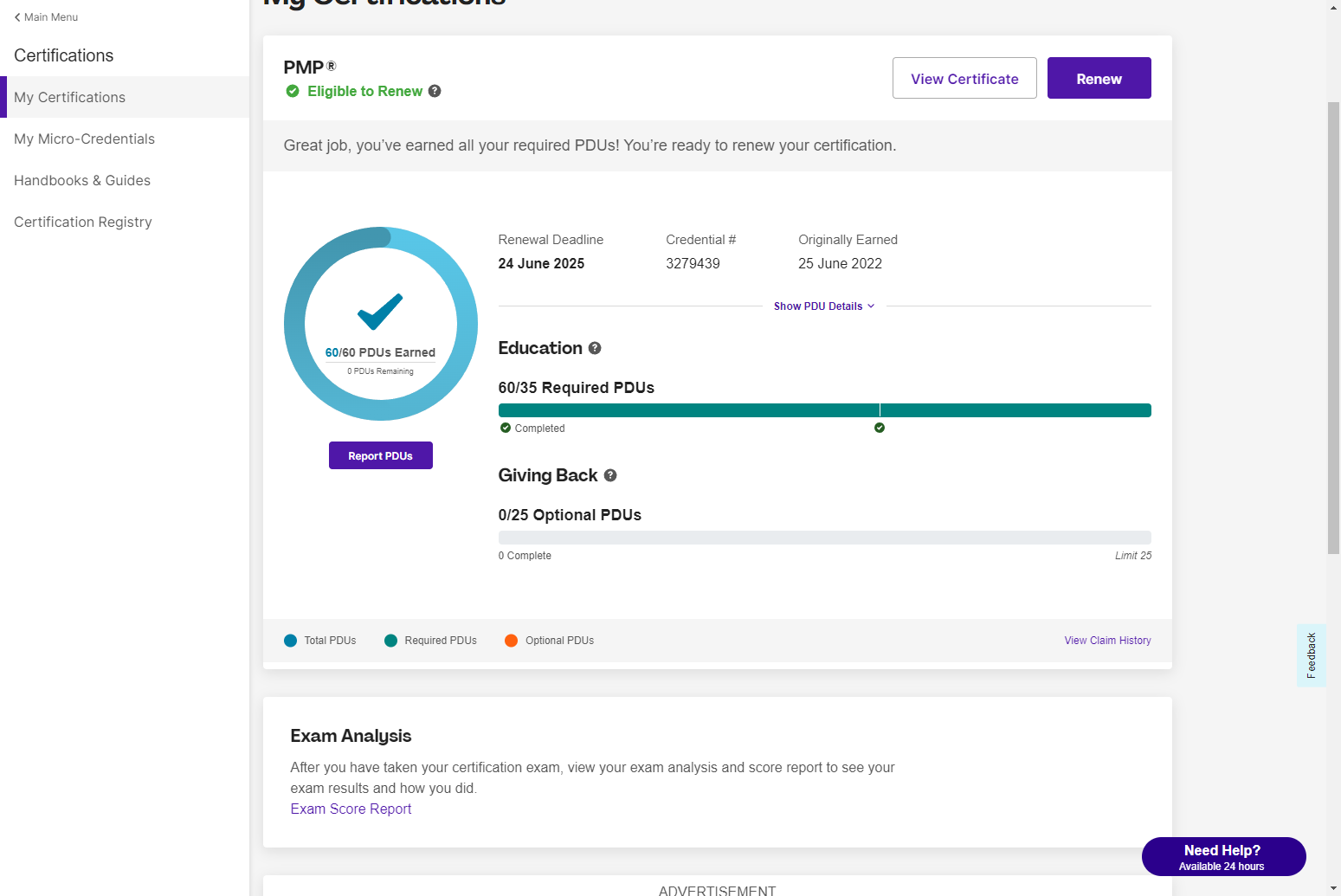Click the green Eligible to Renew checkmark
Image resolution: width=1341 pixels, height=896 pixels.
pos(293,91)
